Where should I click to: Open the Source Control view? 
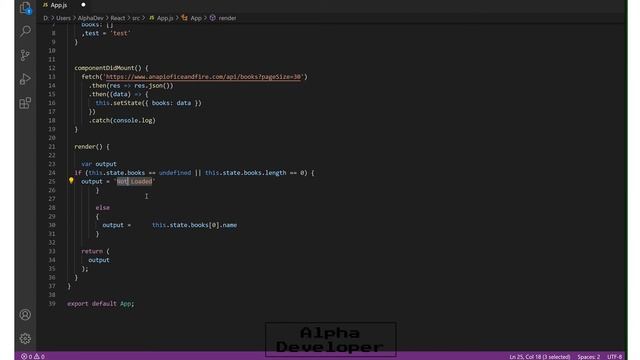[x=25, y=55]
